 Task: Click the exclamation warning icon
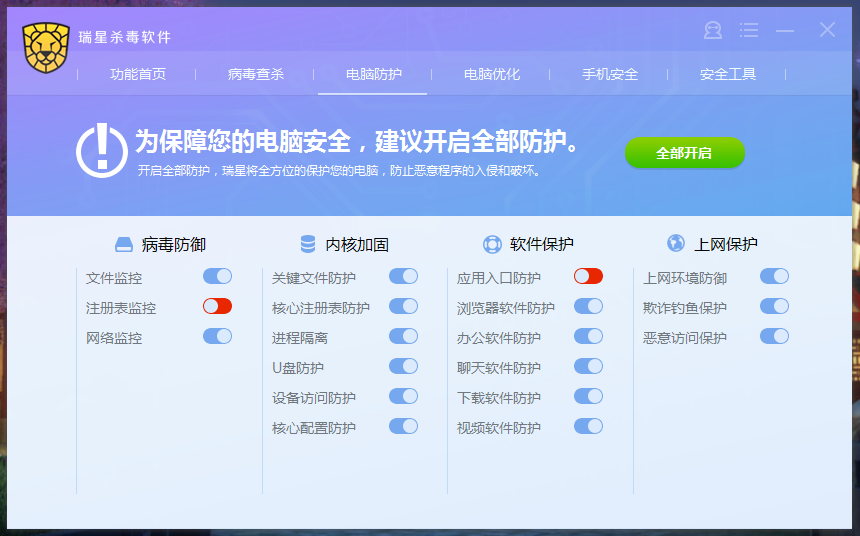[x=102, y=150]
